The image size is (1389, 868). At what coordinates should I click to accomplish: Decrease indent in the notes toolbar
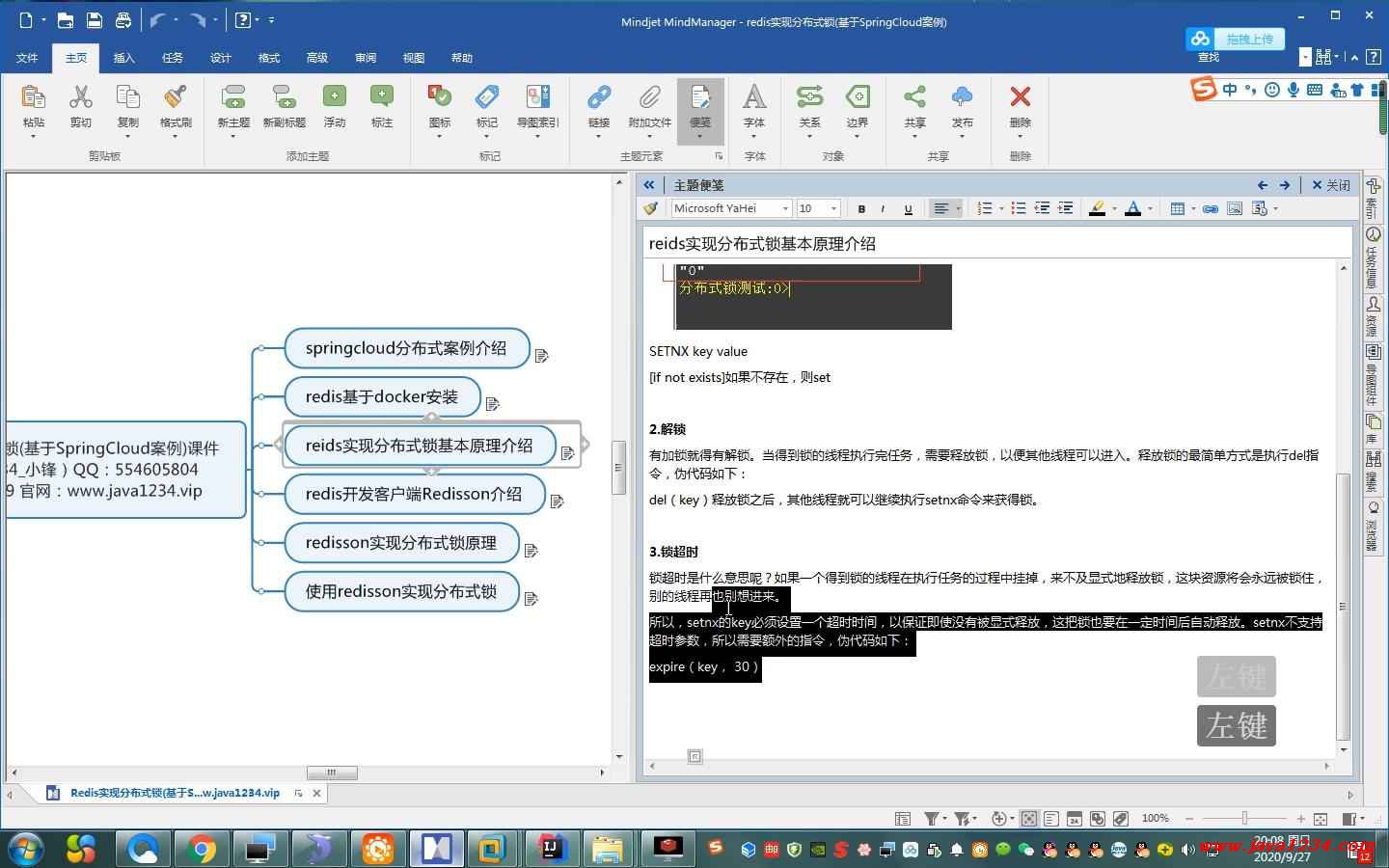1042,208
